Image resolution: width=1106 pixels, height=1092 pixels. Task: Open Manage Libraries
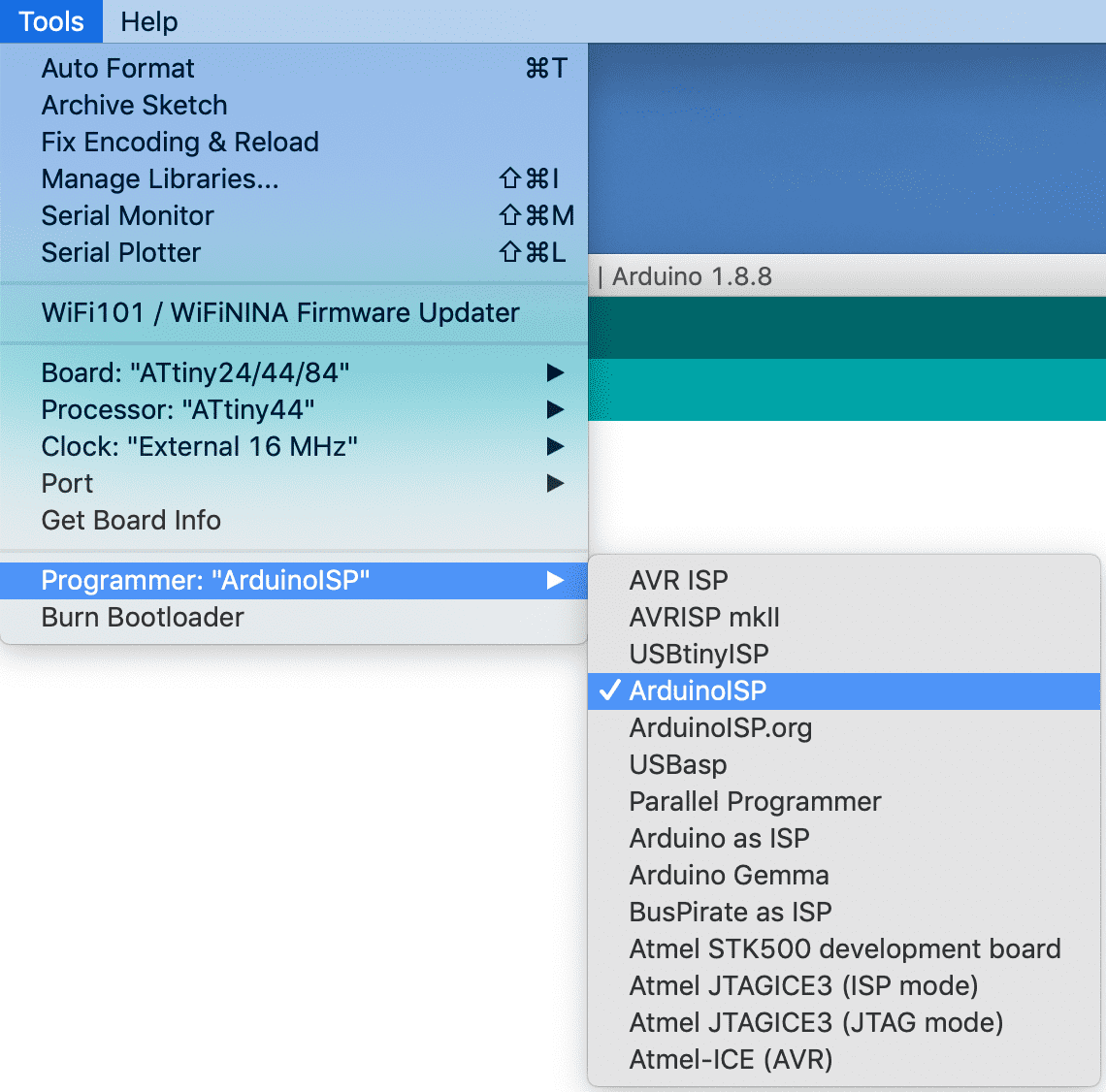coord(160,178)
